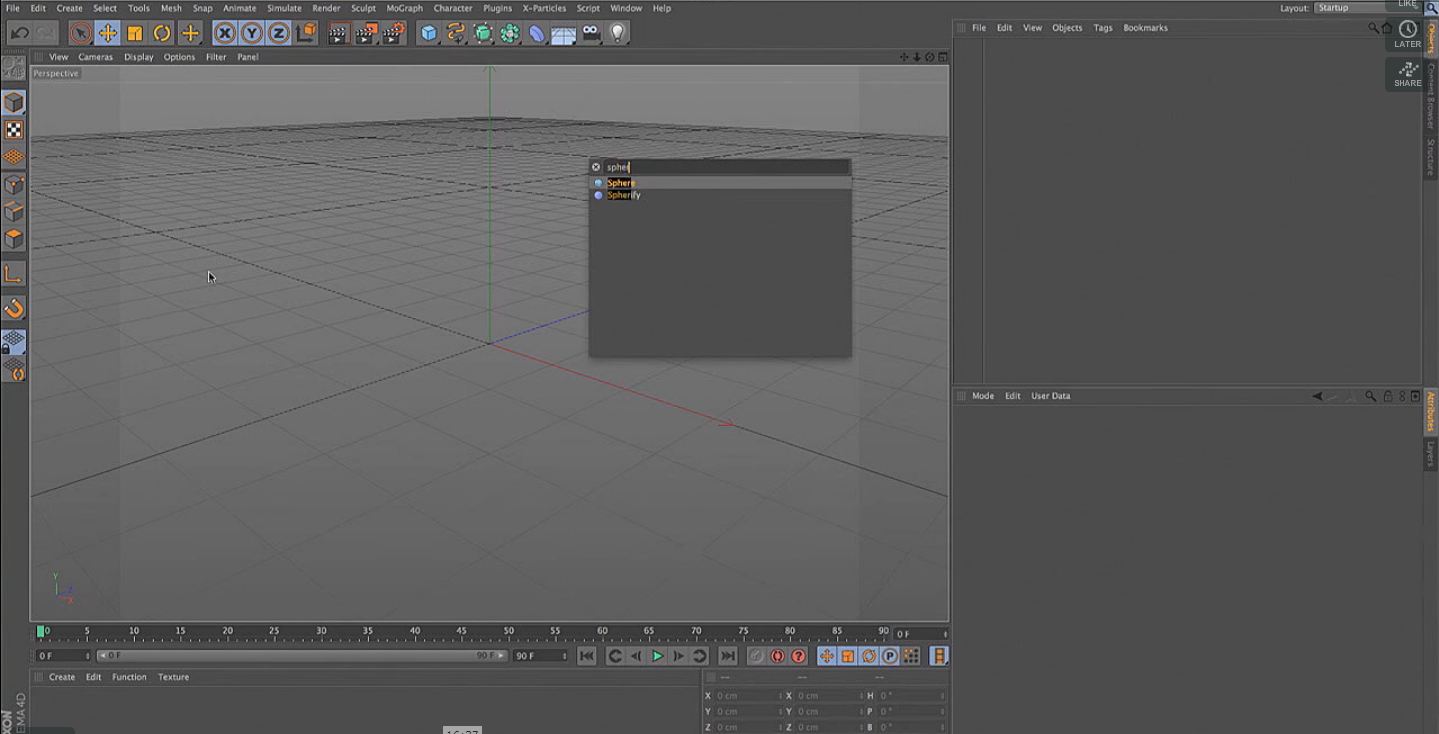This screenshot has height=734, width=1439.
Task: Open the Texture menu in Material Manager
Action: pyautogui.click(x=173, y=677)
